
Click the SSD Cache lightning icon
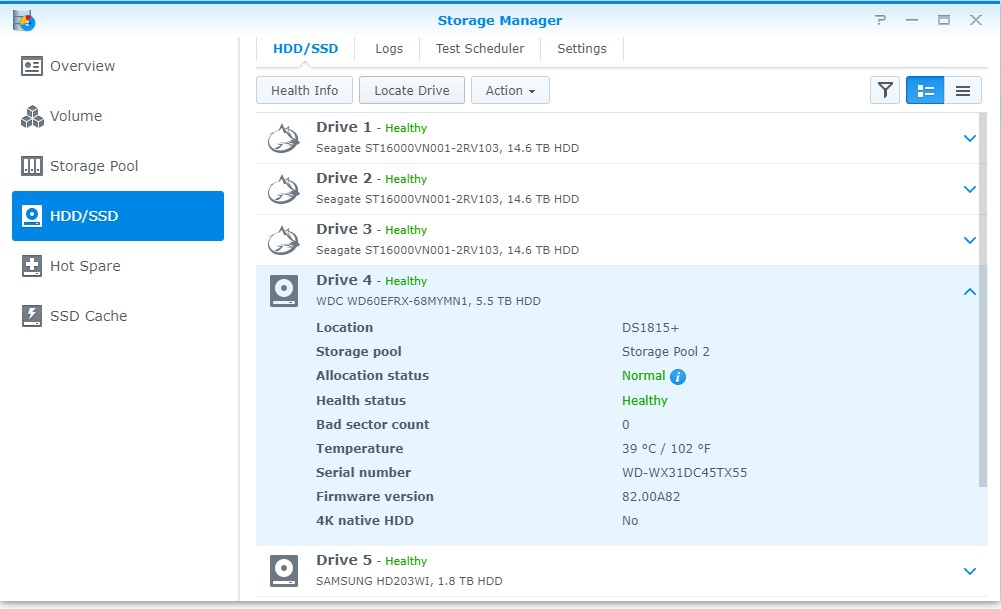pos(32,315)
